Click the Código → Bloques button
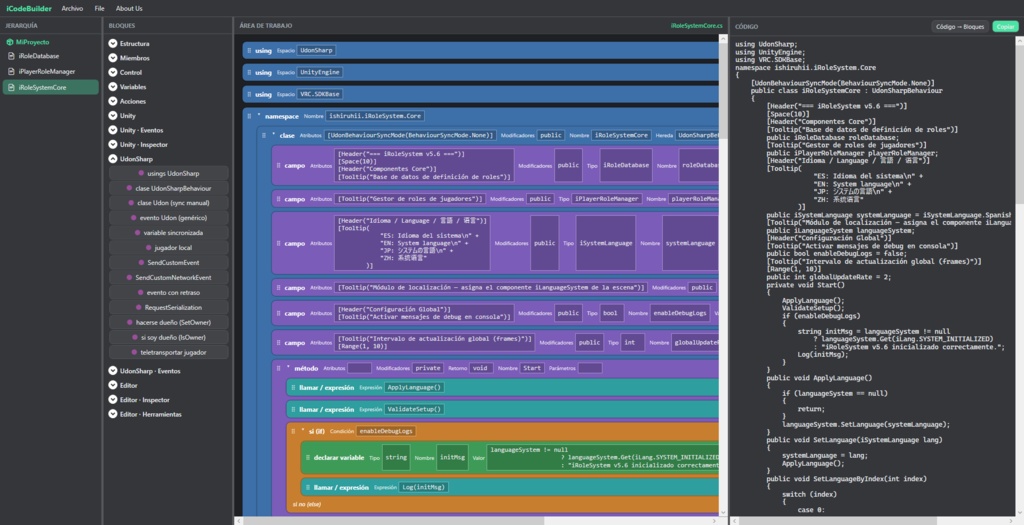The image size is (1024, 525). point(959,27)
